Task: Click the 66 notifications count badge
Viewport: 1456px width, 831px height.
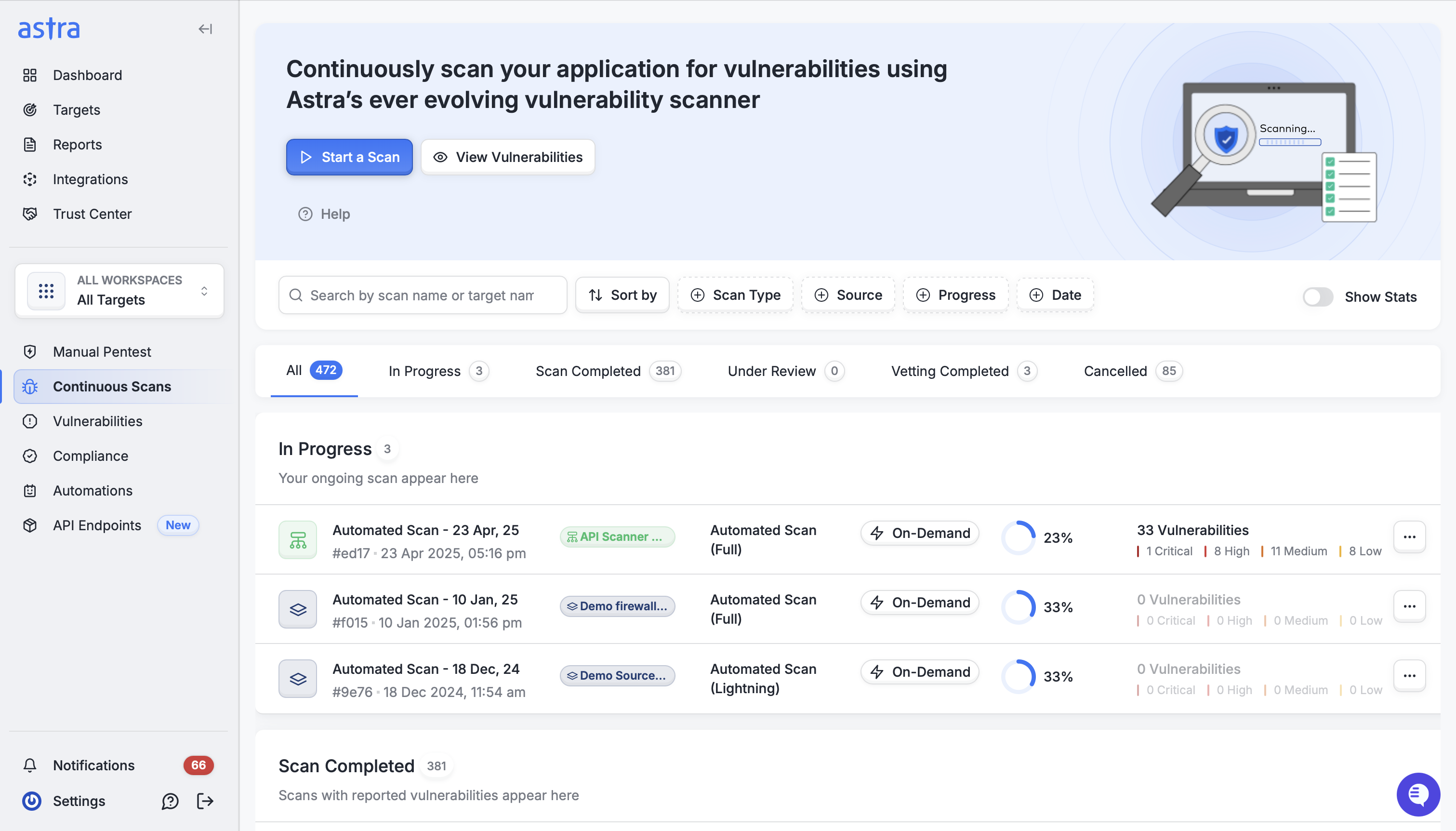Action: [199, 765]
